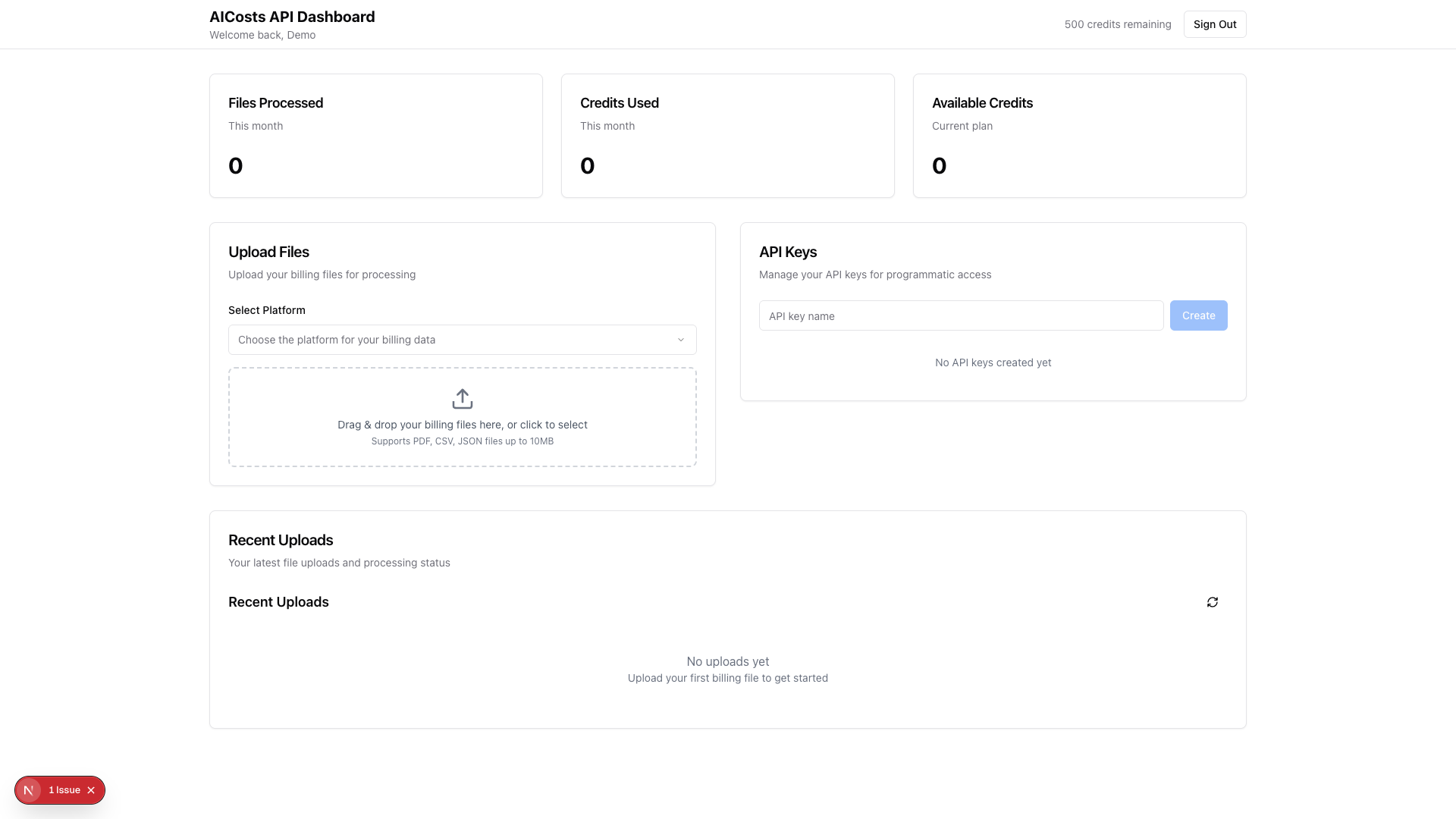Click the API key name input field
This screenshot has height=819, width=1456.
pyautogui.click(x=961, y=315)
